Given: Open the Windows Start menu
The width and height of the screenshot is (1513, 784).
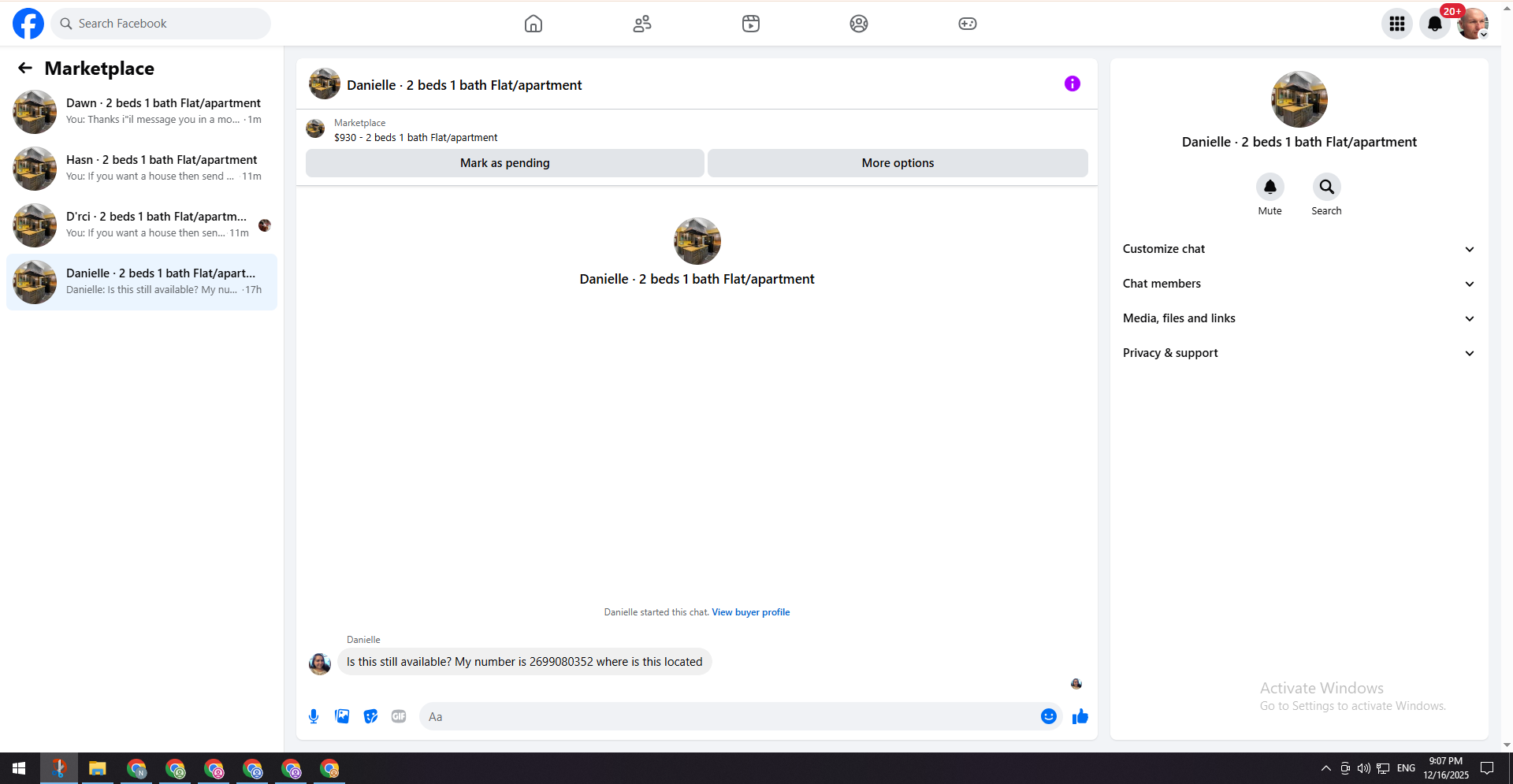Looking at the screenshot, I should click(19, 768).
